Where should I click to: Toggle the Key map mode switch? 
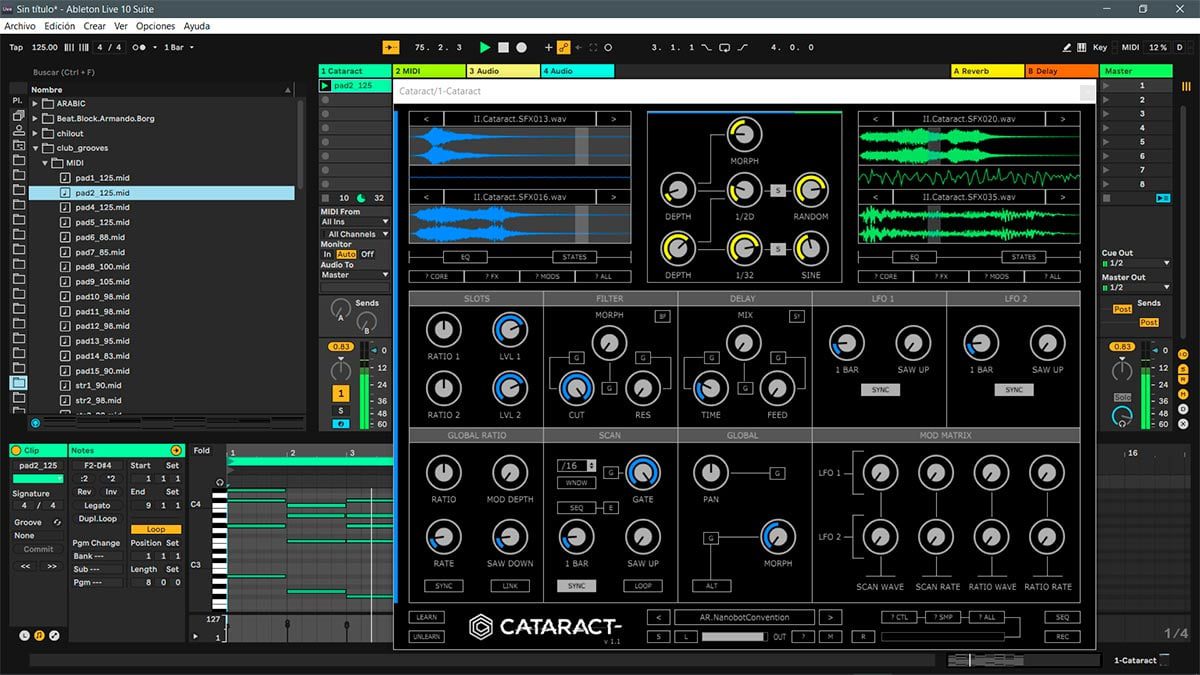pyautogui.click(x=1100, y=47)
